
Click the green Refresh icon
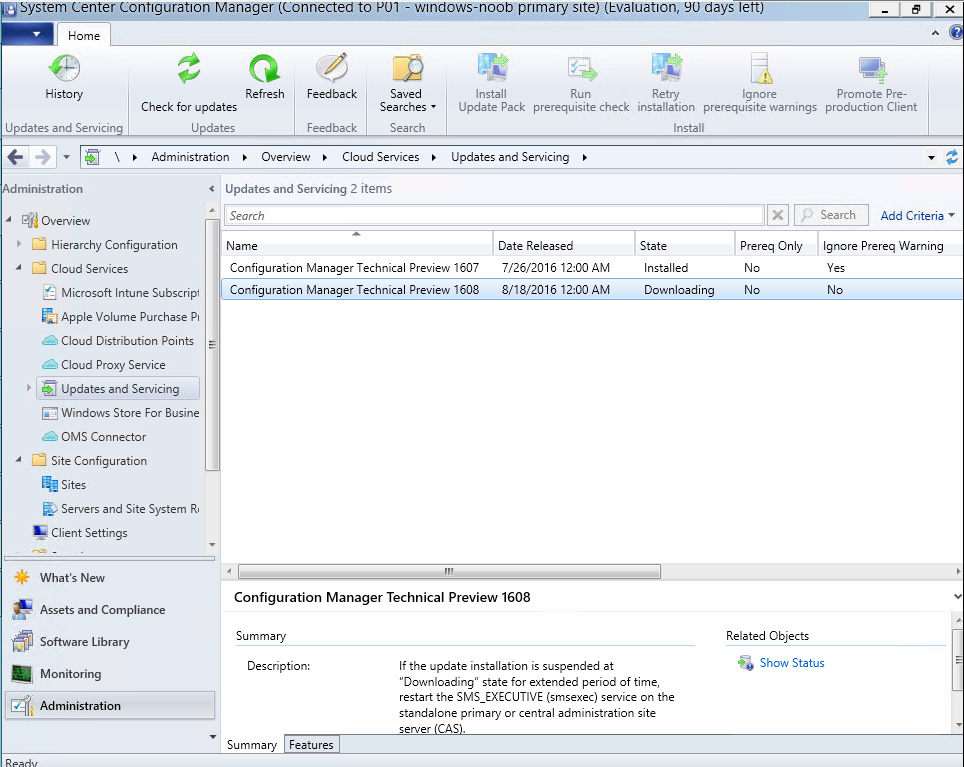pyautogui.click(x=264, y=68)
